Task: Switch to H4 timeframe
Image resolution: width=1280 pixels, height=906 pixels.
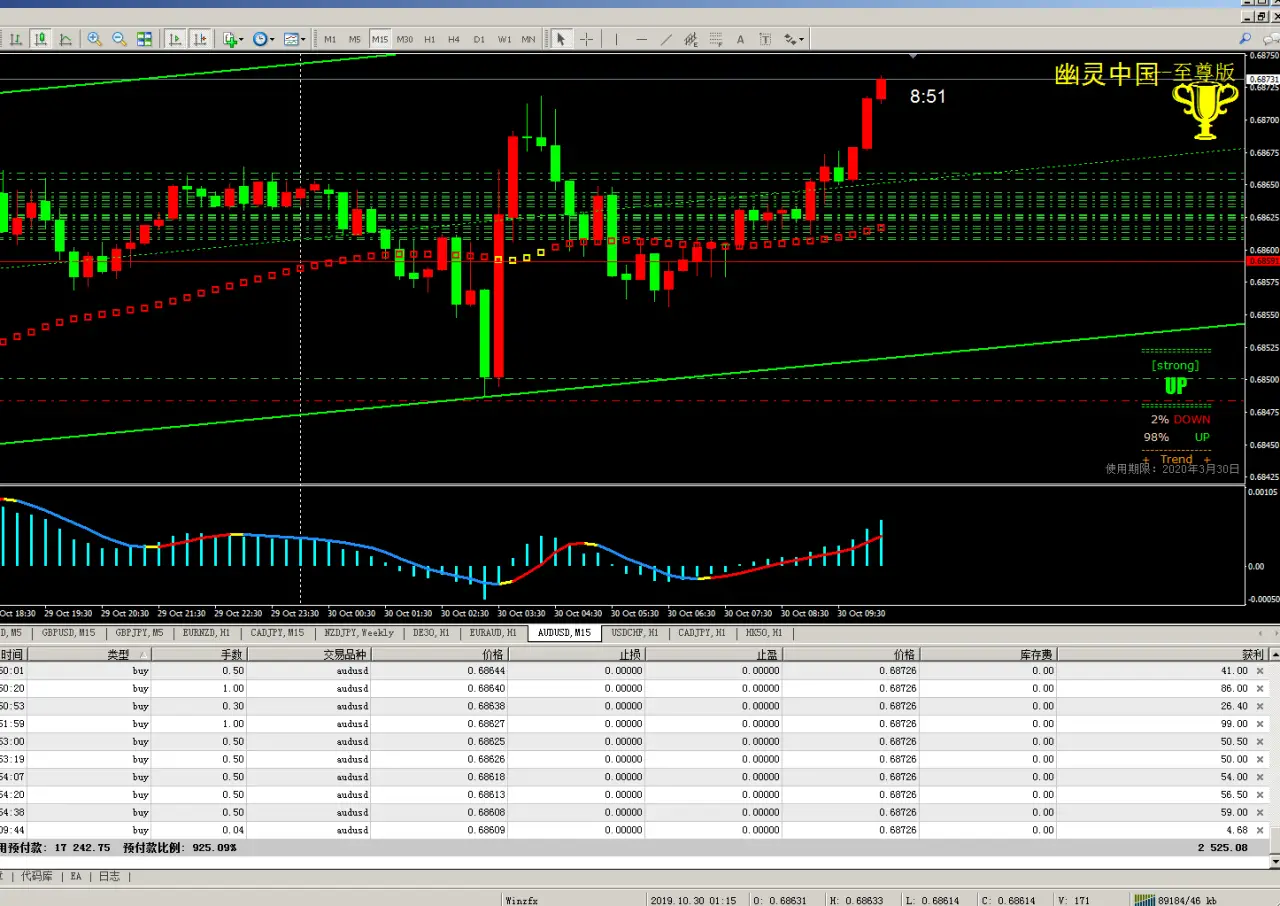Action: point(454,39)
